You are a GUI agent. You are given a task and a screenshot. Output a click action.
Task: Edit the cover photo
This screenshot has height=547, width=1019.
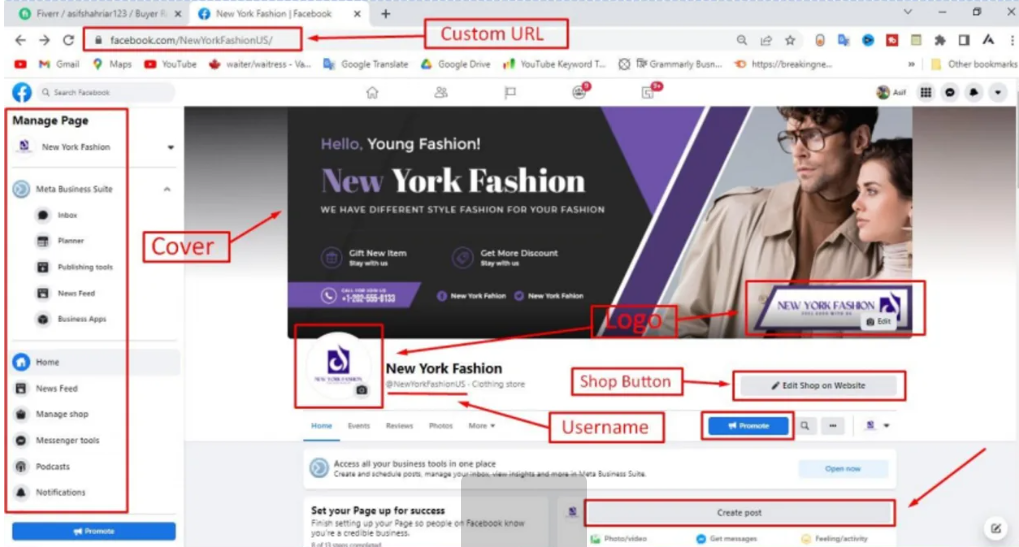point(879,322)
